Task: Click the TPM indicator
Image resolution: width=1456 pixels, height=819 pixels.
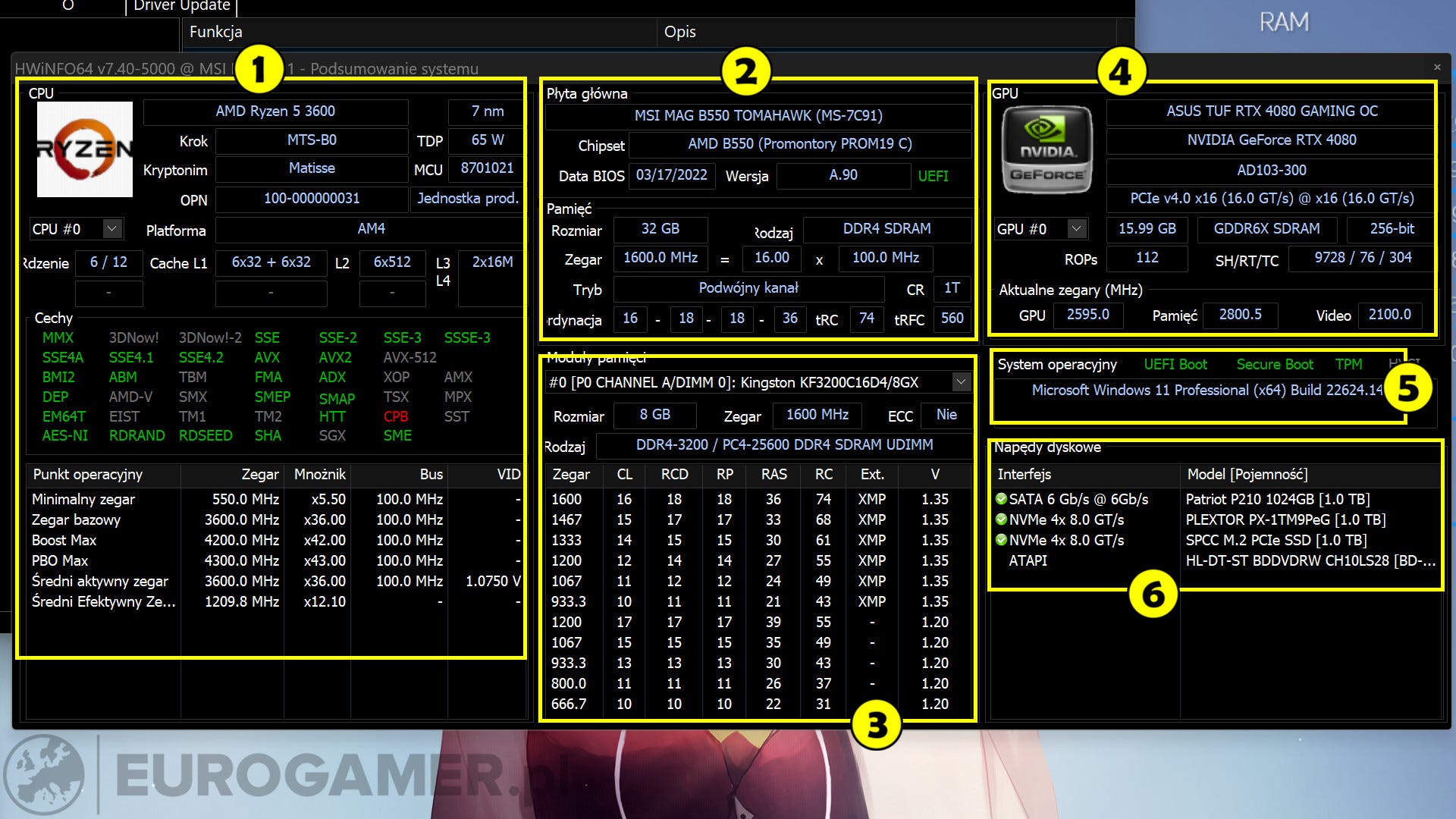Action: click(x=1348, y=365)
